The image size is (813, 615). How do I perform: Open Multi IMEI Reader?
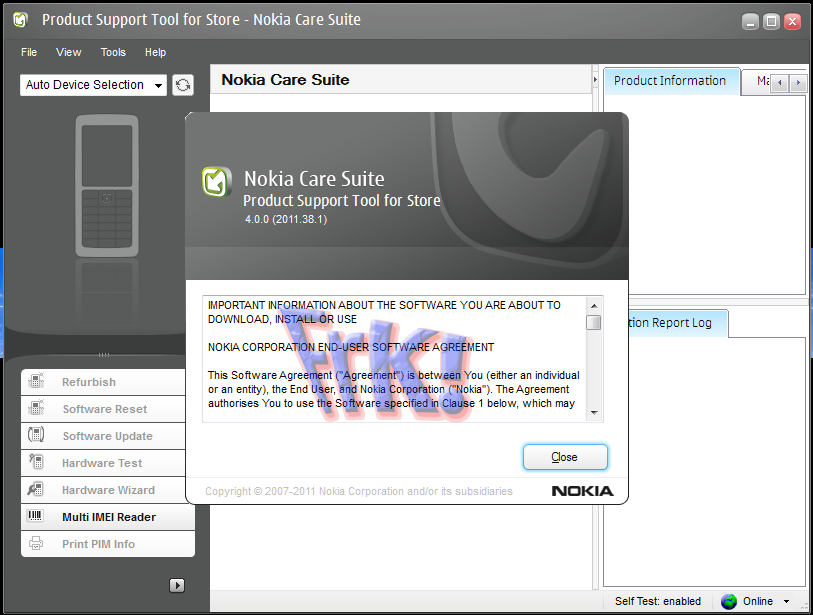coord(108,517)
